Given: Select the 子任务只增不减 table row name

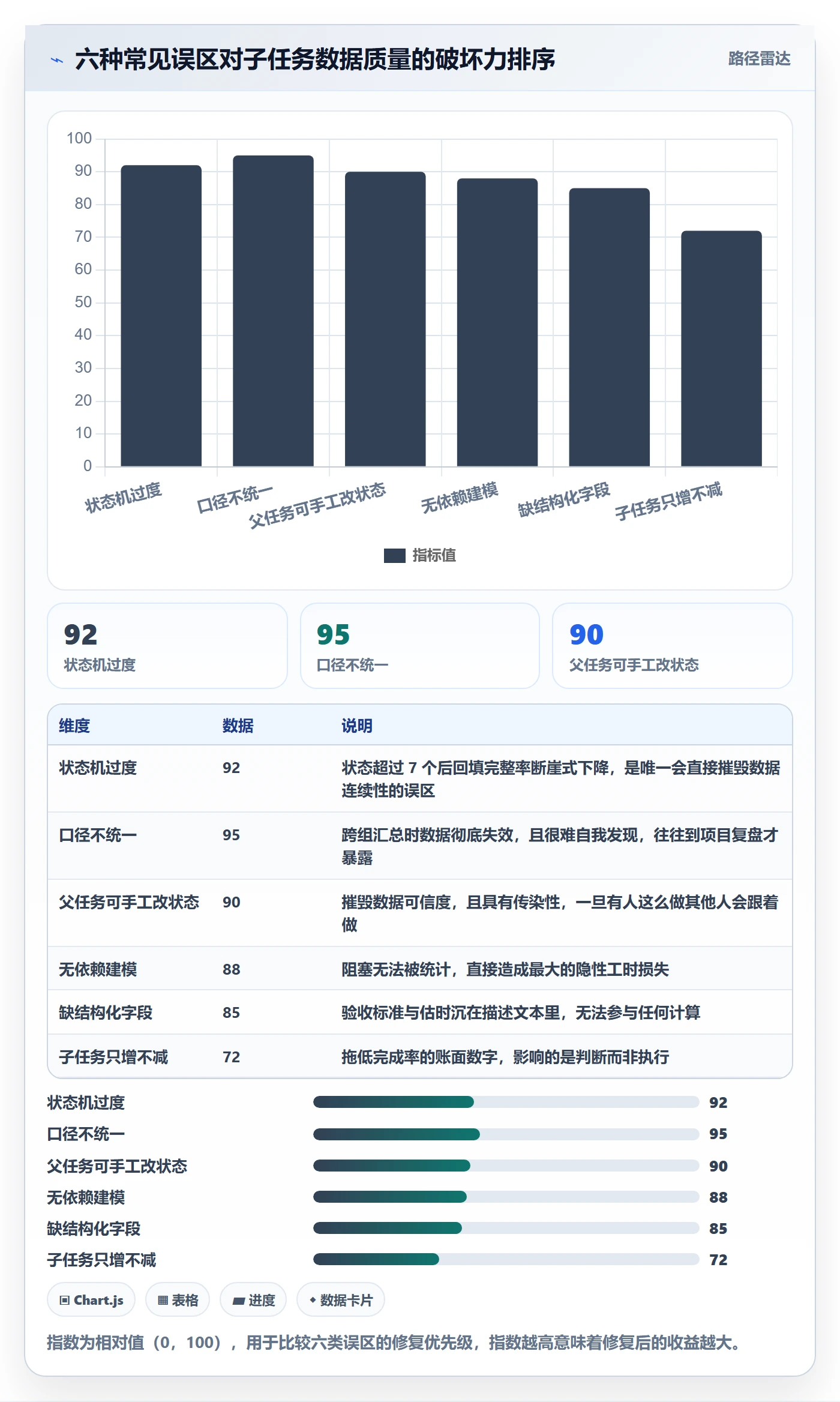Looking at the screenshot, I should pos(113,1057).
